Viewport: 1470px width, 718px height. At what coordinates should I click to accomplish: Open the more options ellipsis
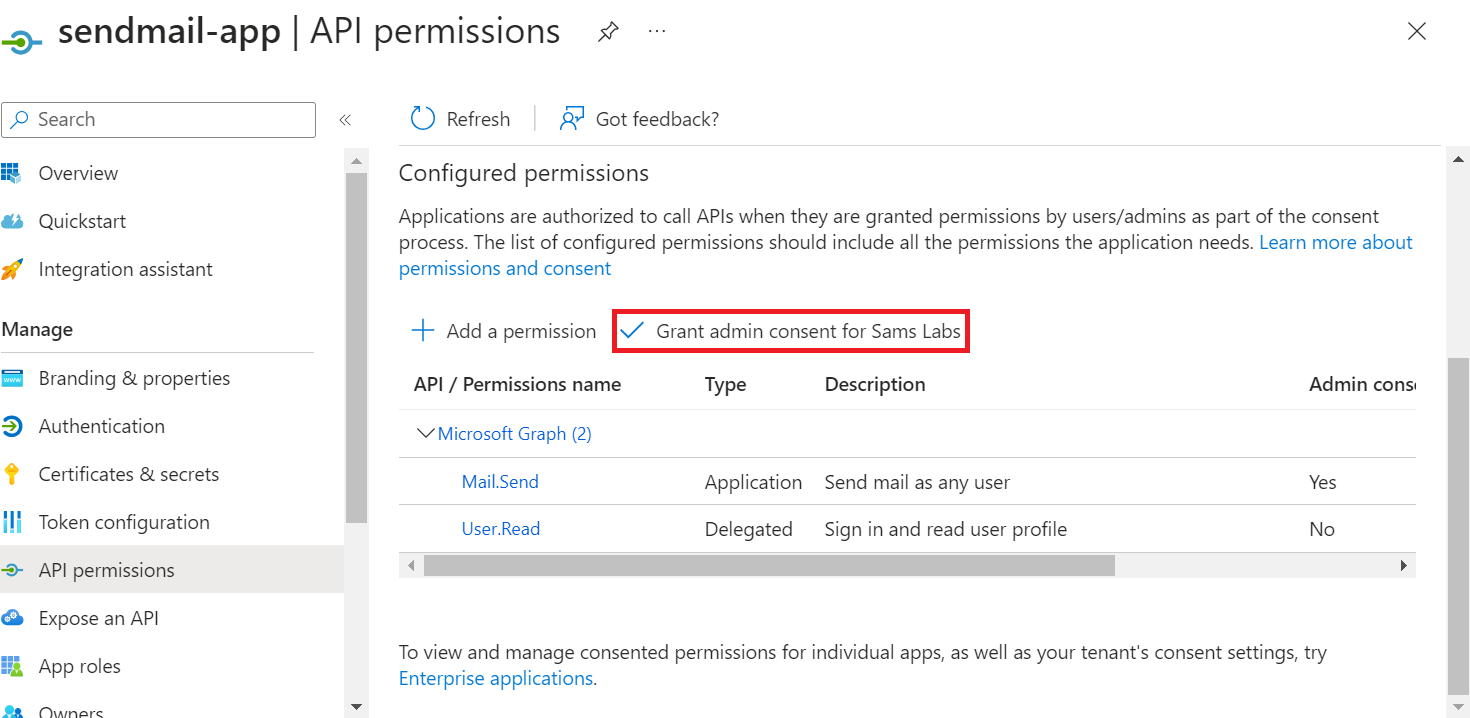click(x=657, y=32)
